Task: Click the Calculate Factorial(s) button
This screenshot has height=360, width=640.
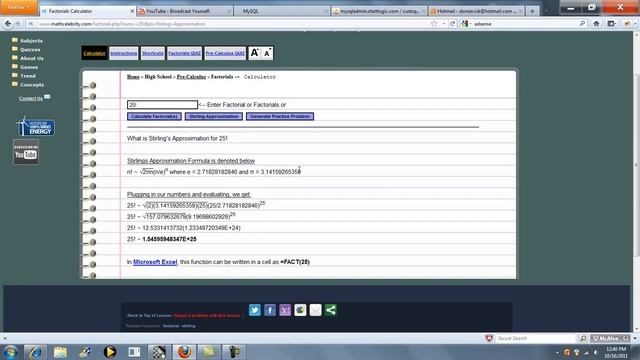Action: click(154, 116)
